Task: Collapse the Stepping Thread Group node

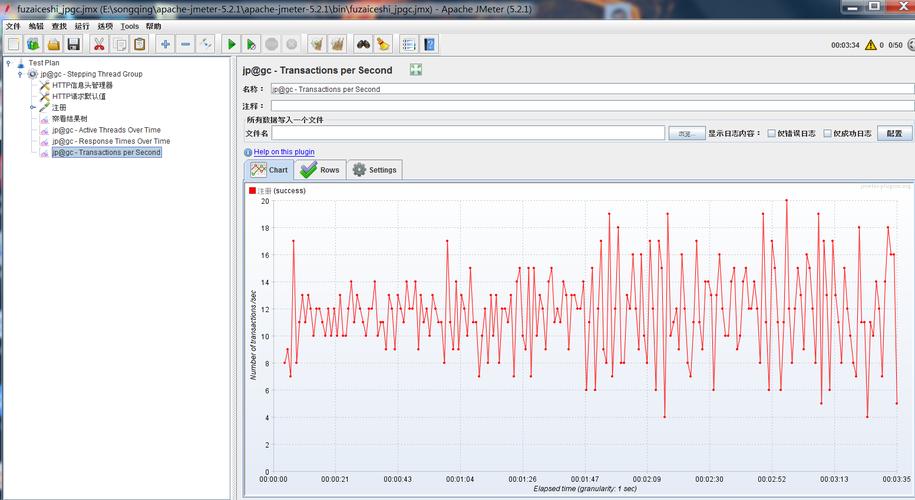Action: point(20,74)
